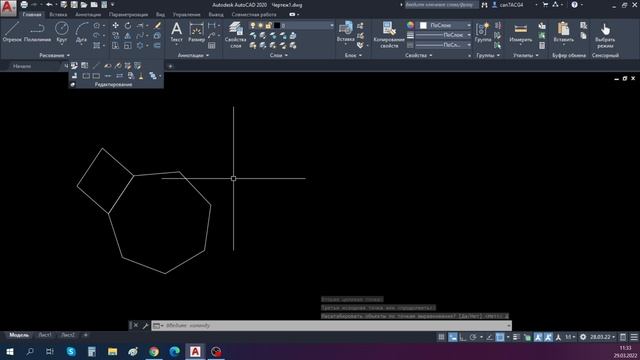Toggle ortho mode in status bar

click(x=463, y=337)
